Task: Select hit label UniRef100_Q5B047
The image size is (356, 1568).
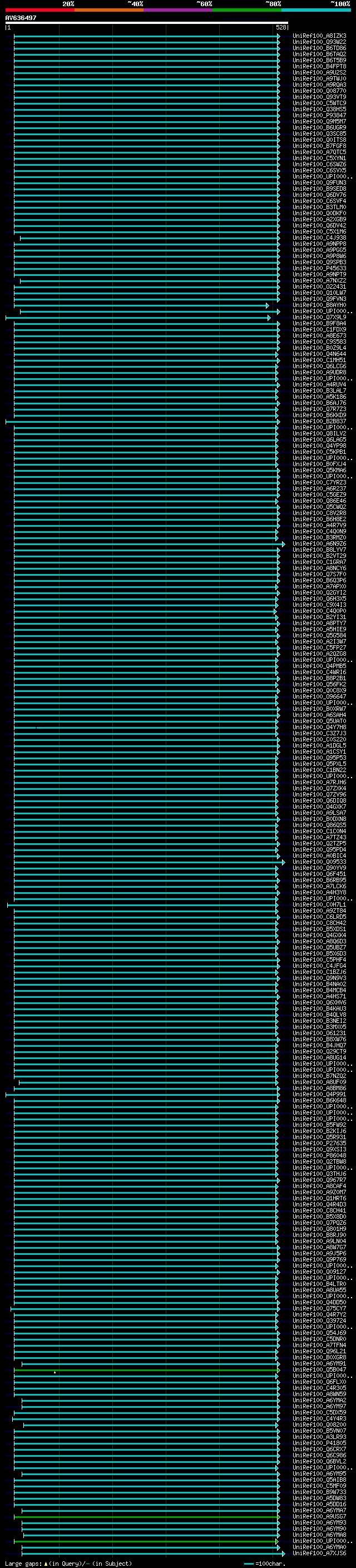Action: pos(319,1369)
